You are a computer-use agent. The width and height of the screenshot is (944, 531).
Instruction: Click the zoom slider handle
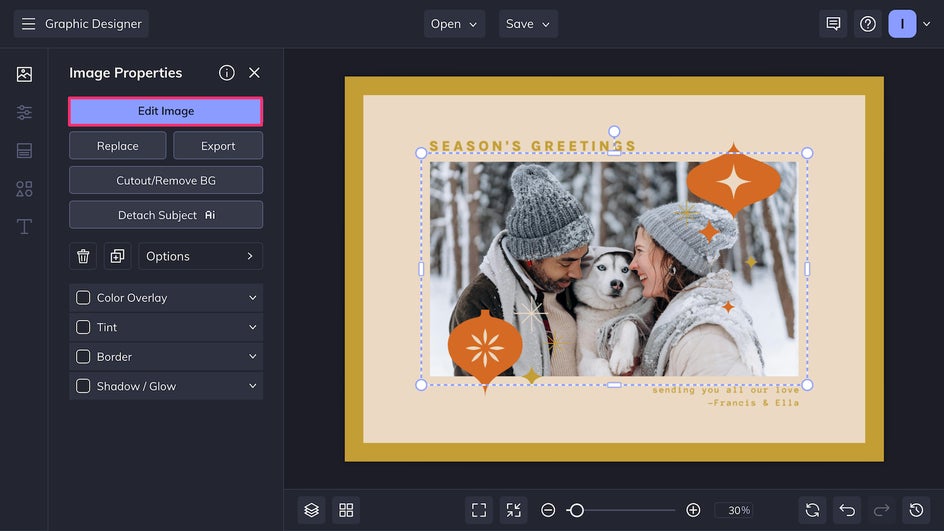tap(576, 510)
